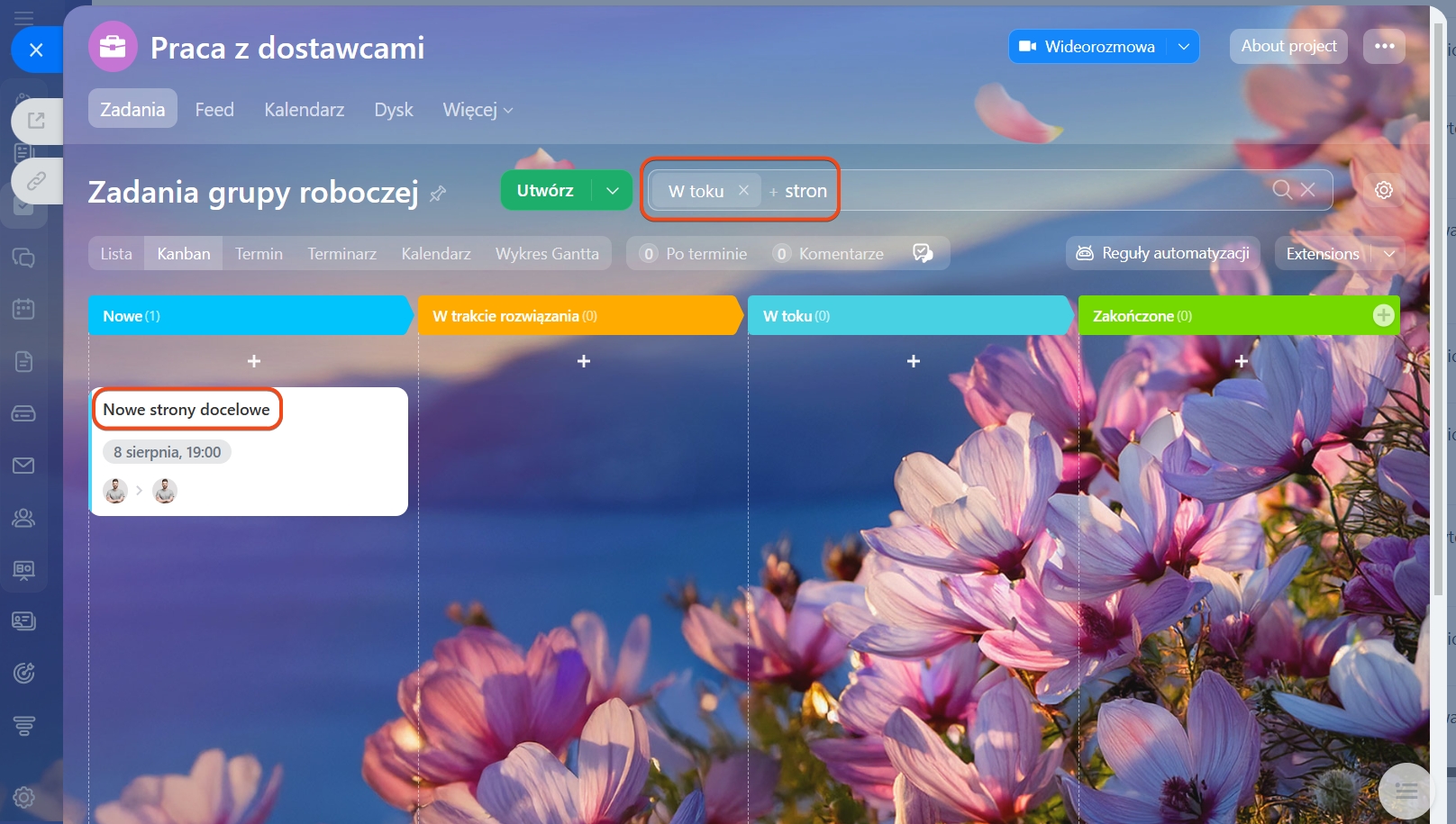
Task: Open the three-dots project menu
Action: (x=1384, y=46)
